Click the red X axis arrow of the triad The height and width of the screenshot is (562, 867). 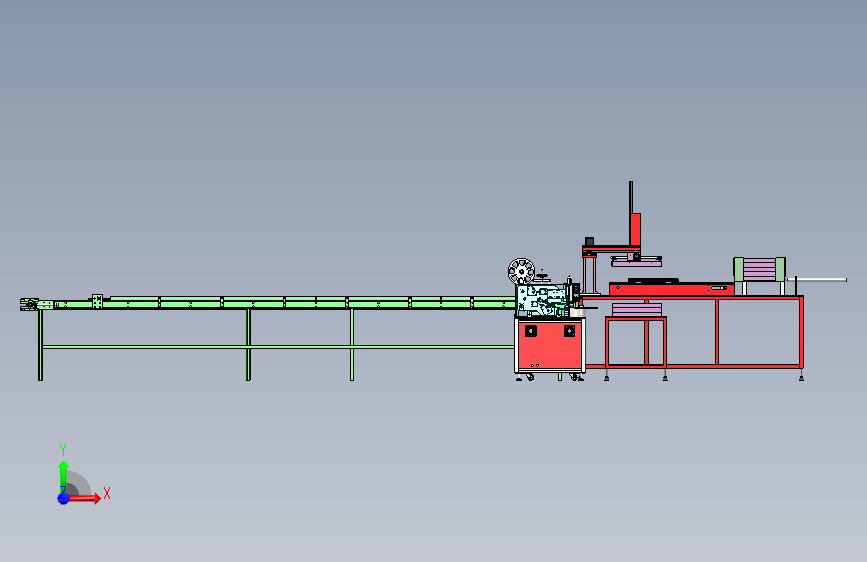pyautogui.click(x=83, y=498)
